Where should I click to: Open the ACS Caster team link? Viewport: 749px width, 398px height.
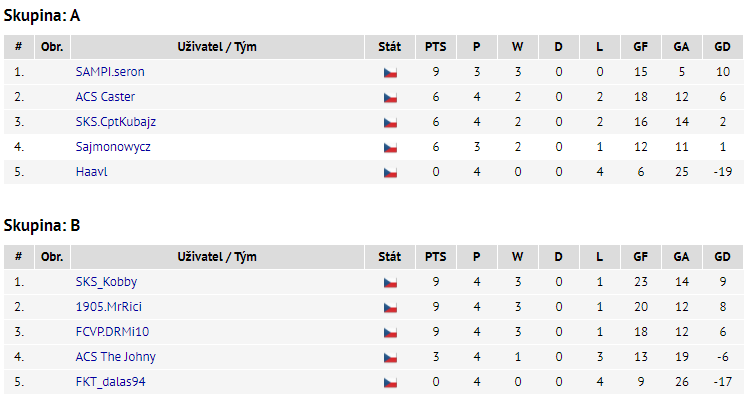105,97
